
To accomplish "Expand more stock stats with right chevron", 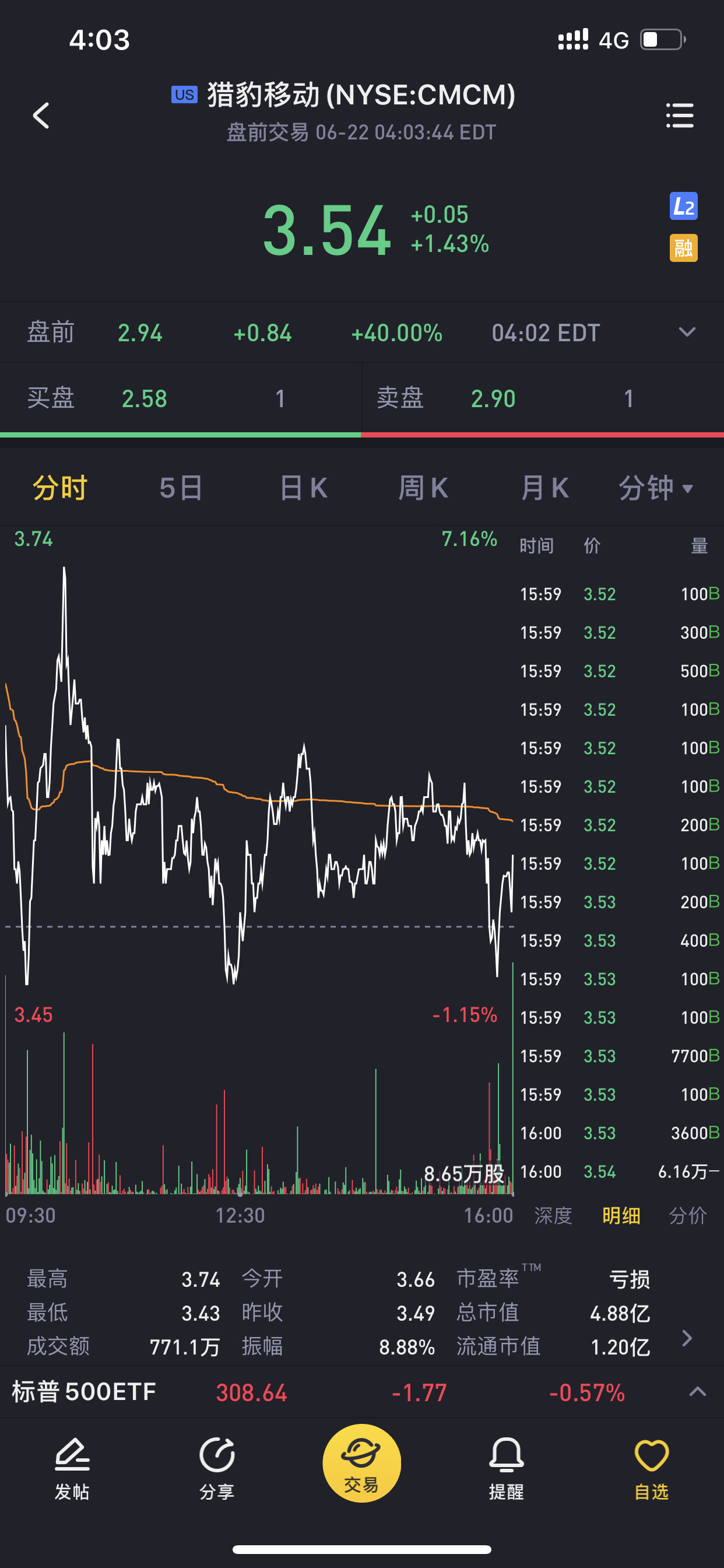I will [x=687, y=1338].
